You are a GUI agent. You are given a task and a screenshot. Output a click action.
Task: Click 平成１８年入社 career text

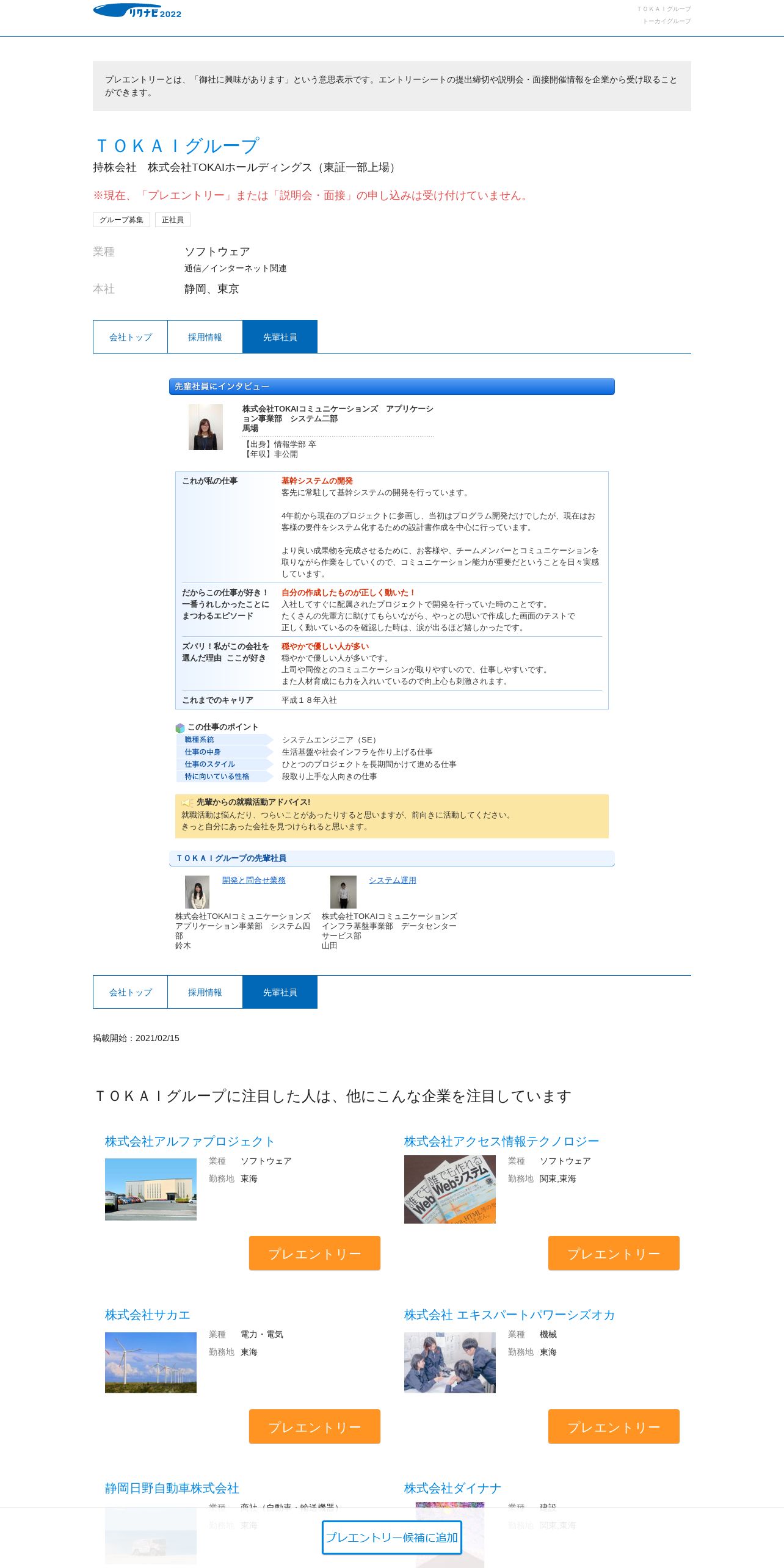click(x=309, y=700)
